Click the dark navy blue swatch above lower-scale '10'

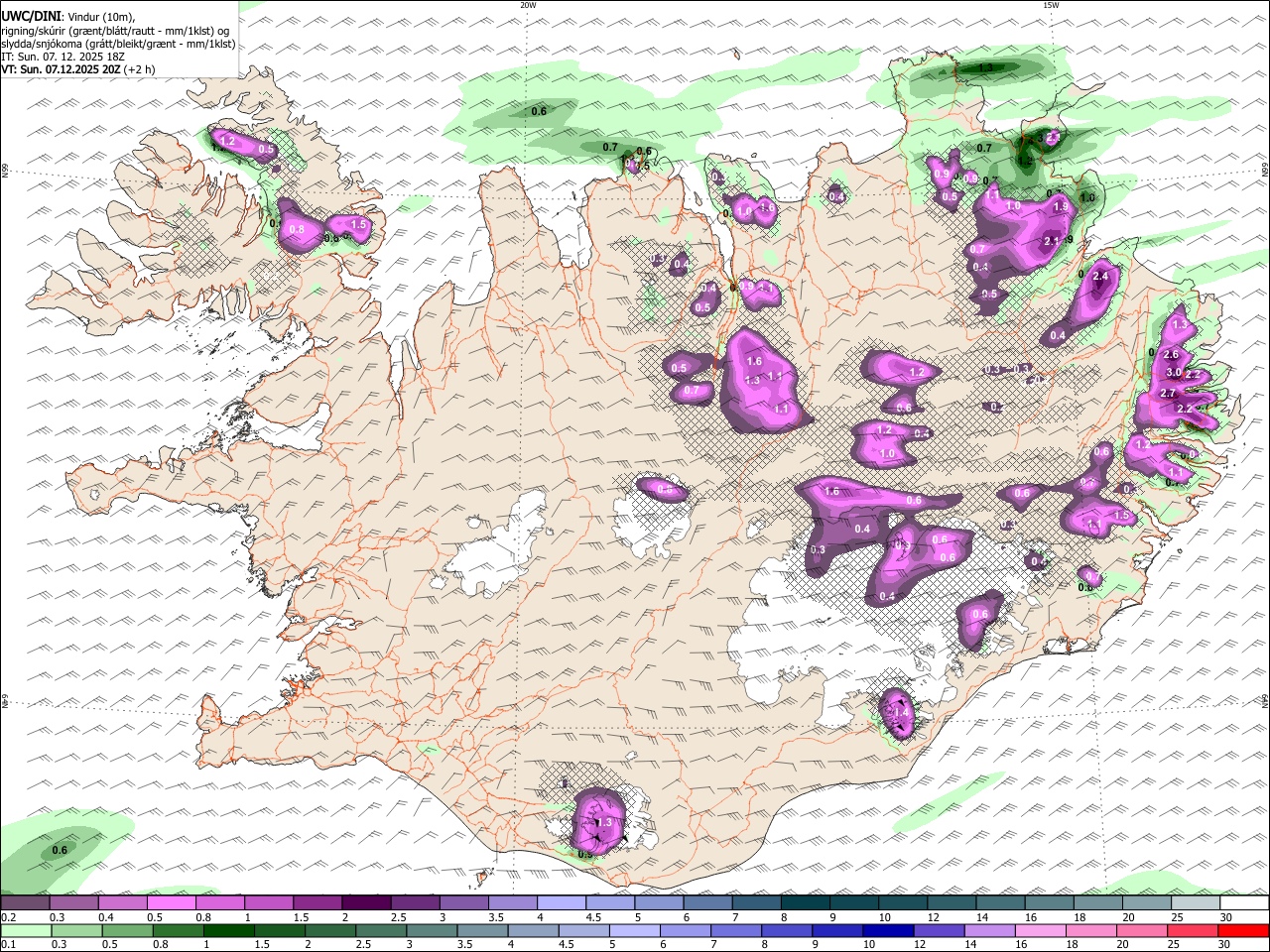click(x=886, y=931)
